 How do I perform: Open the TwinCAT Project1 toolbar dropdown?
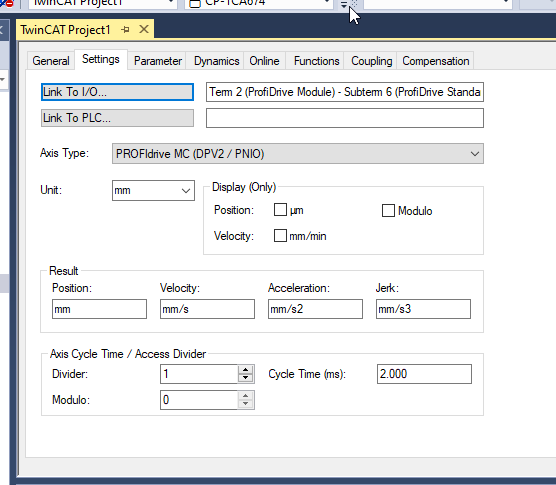[171, 3]
